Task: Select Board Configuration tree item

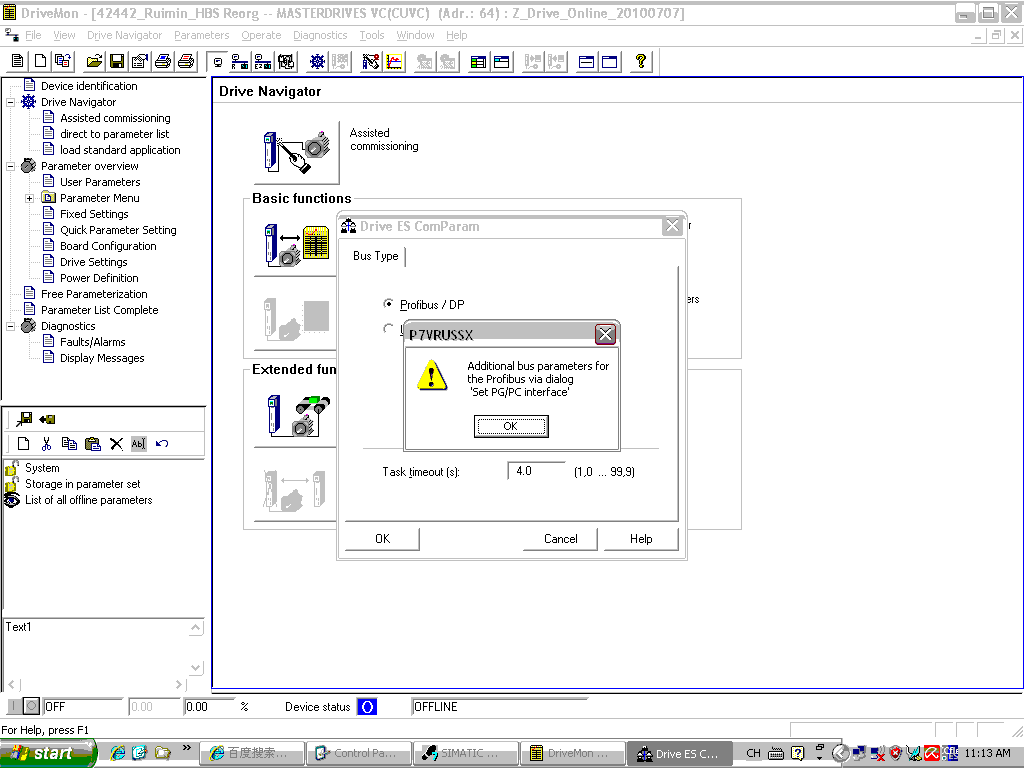Action: pyautogui.click(x=108, y=246)
